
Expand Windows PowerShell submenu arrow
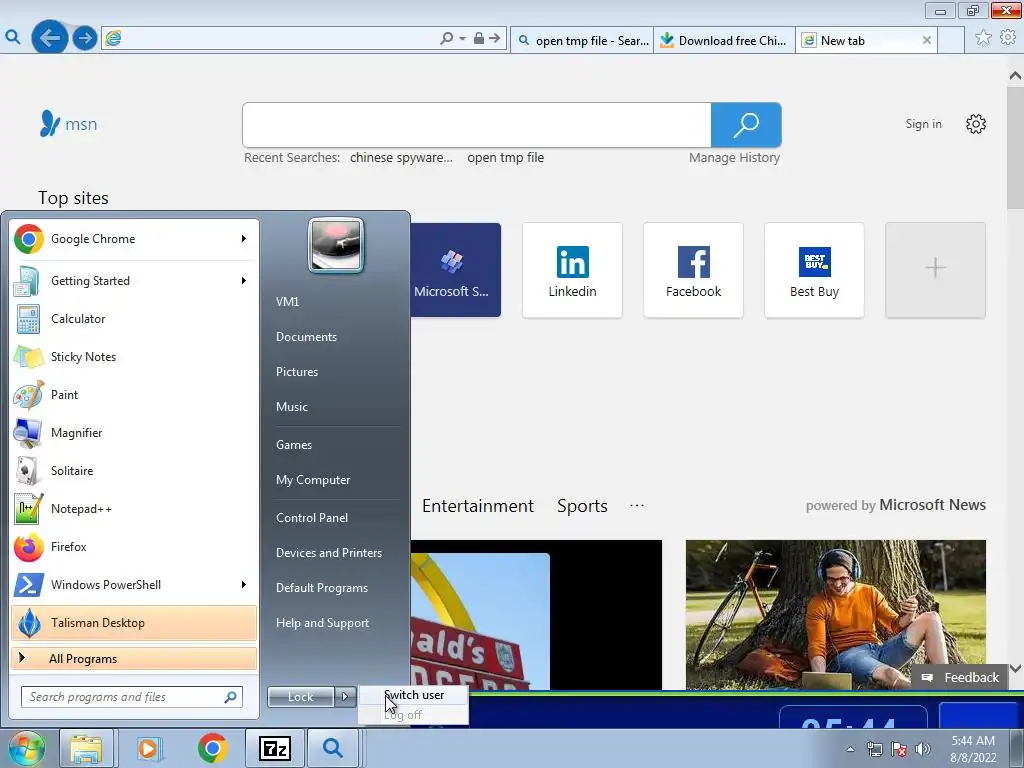click(244, 584)
